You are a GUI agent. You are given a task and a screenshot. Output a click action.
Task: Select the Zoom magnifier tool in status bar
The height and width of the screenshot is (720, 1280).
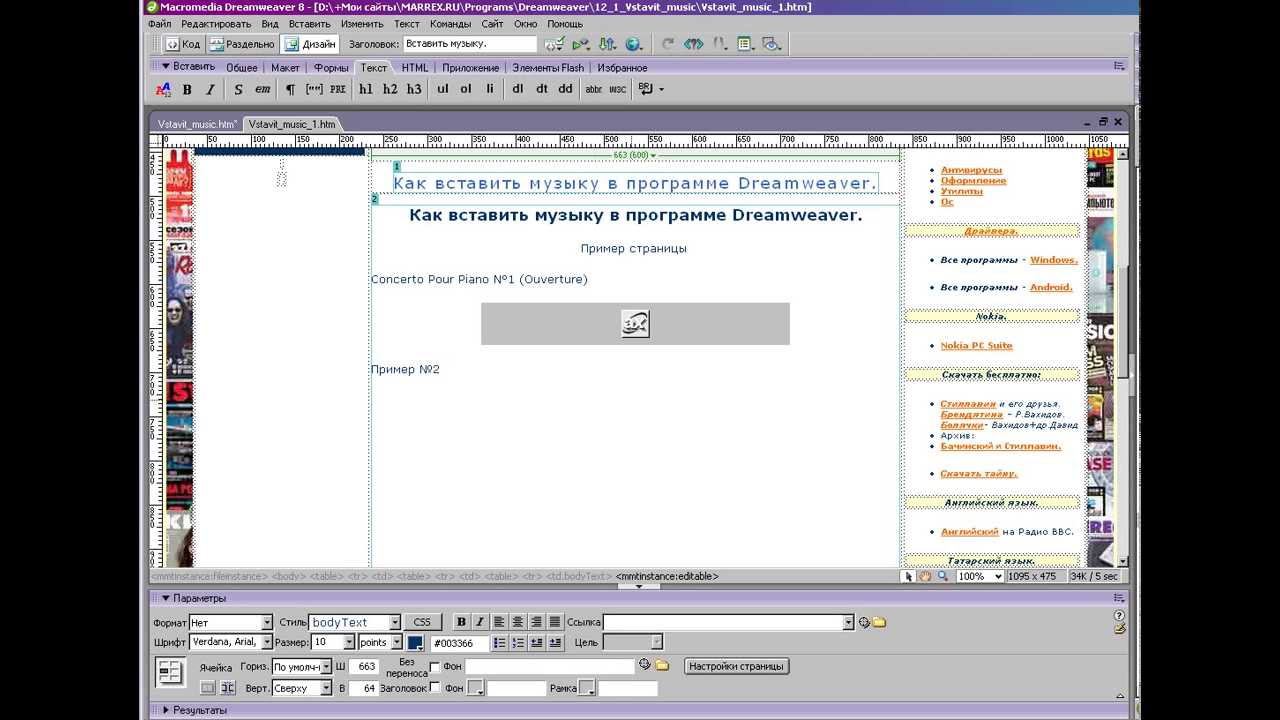pos(942,576)
